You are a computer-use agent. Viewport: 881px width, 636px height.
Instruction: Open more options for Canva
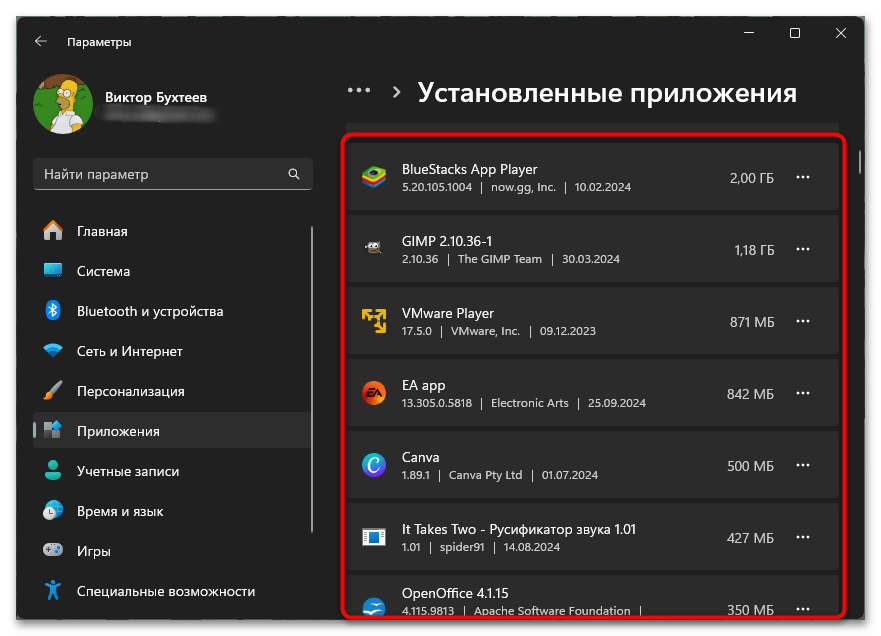pyautogui.click(x=803, y=465)
